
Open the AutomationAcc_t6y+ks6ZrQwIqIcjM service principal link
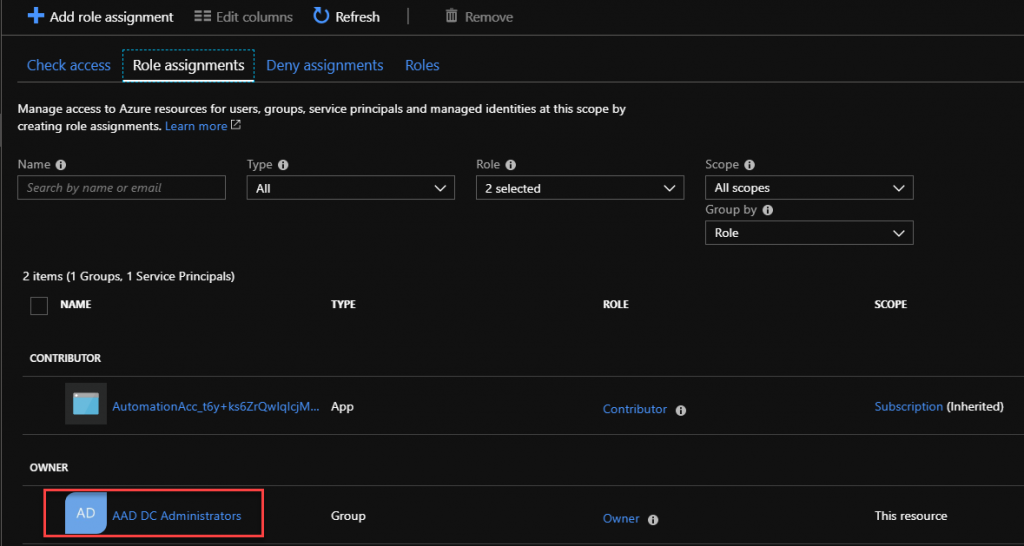pos(216,406)
